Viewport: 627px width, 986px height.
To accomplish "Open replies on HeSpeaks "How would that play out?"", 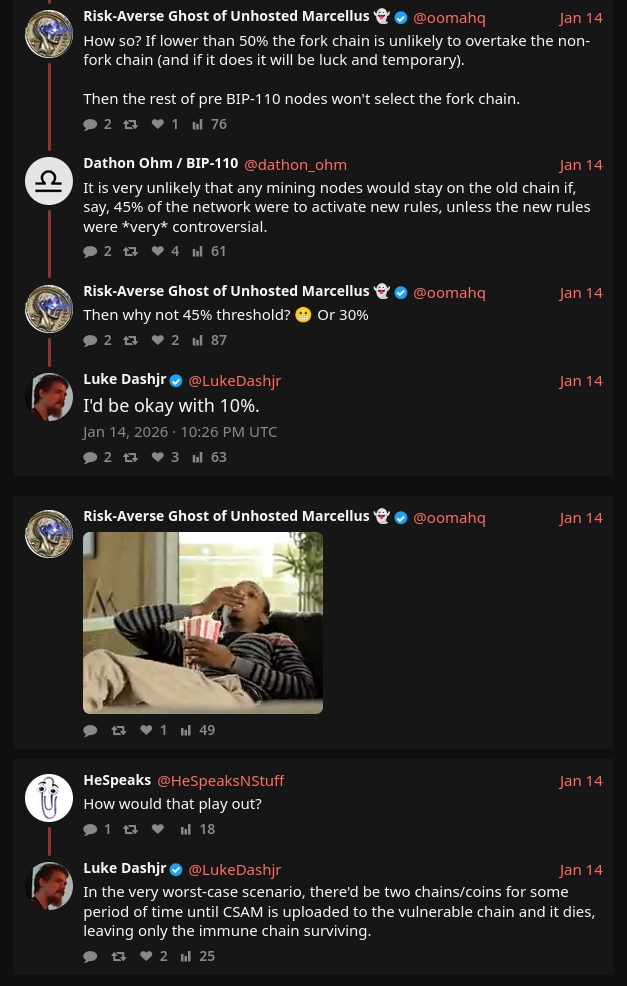I will point(91,829).
